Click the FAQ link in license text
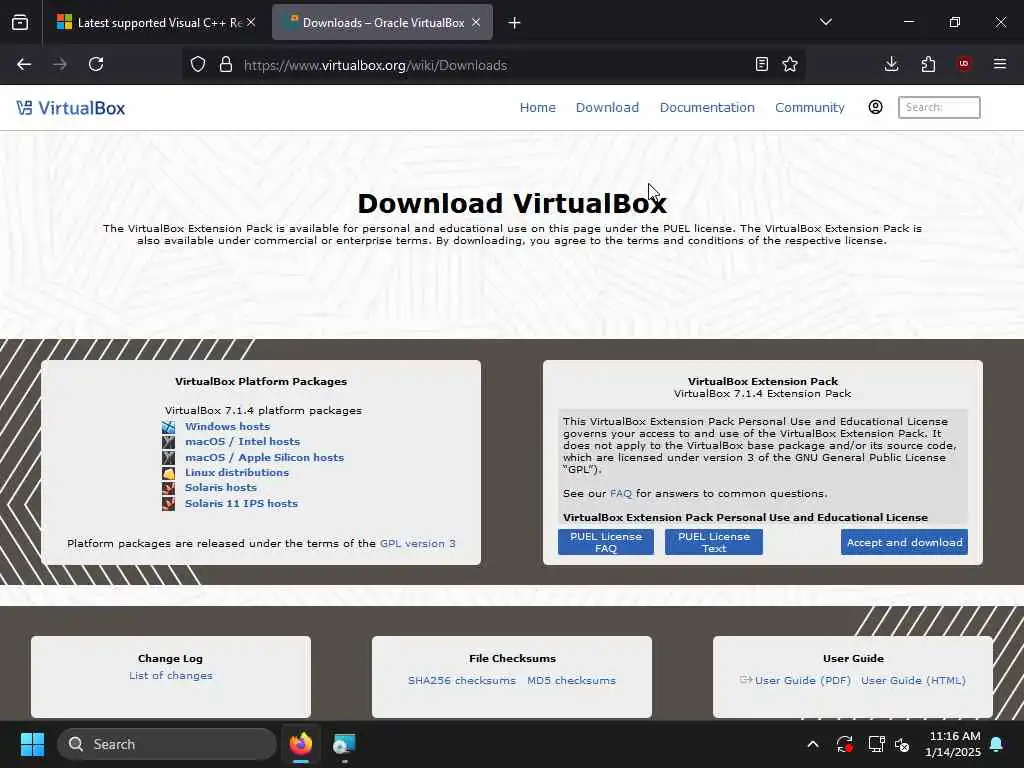 point(620,494)
